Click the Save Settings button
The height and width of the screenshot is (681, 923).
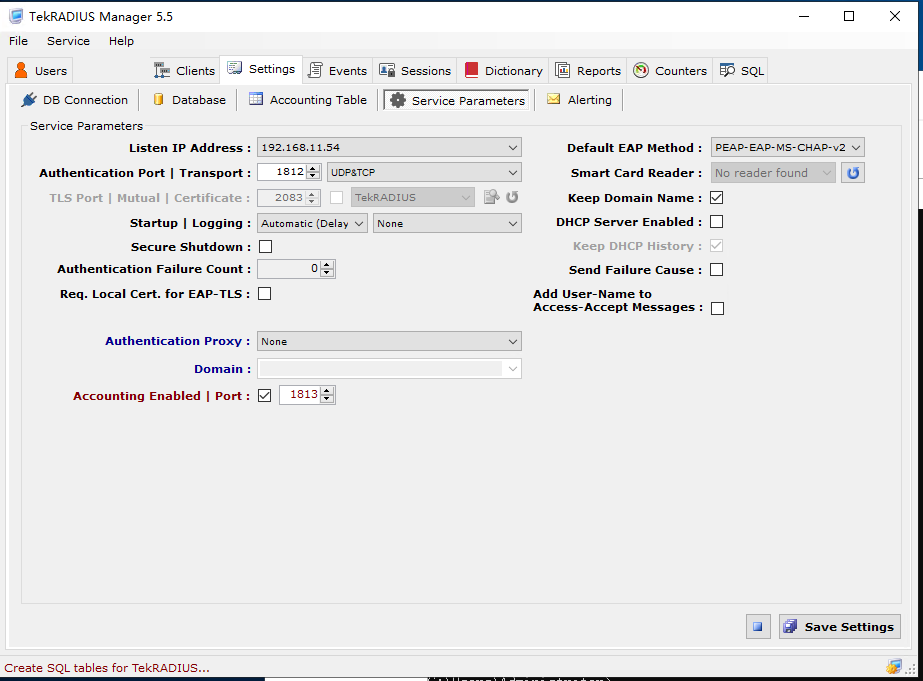coord(840,627)
